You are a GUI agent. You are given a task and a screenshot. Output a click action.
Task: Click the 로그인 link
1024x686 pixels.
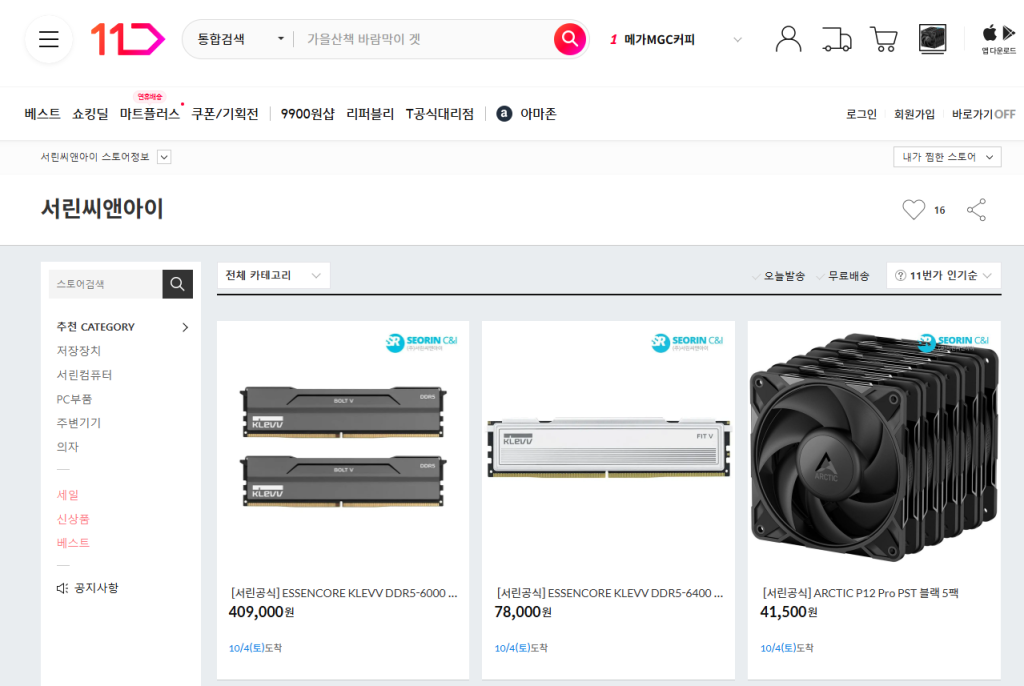coord(861,115)
